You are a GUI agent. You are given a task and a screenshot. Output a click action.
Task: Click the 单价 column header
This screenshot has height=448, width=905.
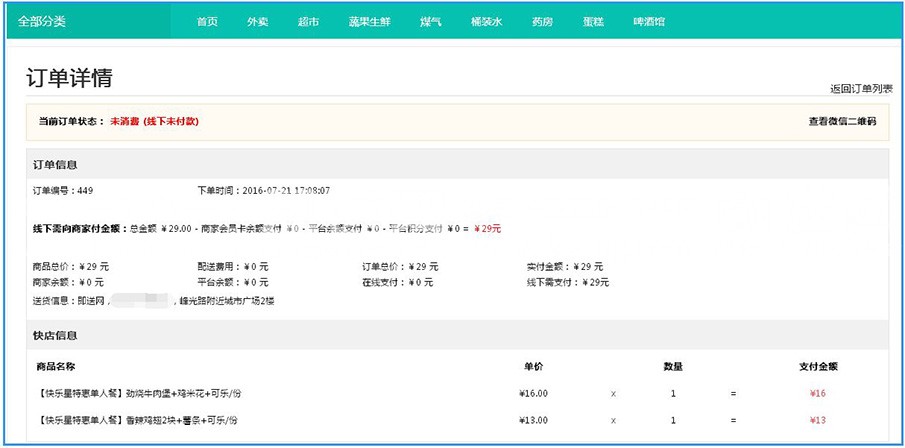(533, 366)
